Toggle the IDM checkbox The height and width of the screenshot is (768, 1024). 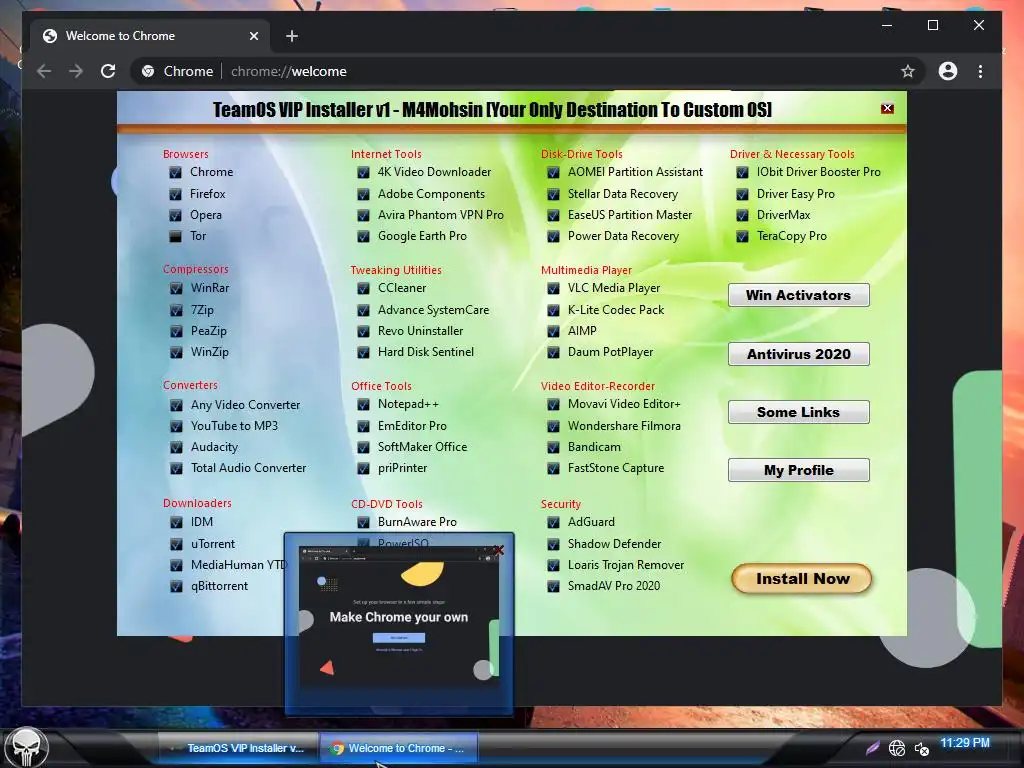pos(176,522)
